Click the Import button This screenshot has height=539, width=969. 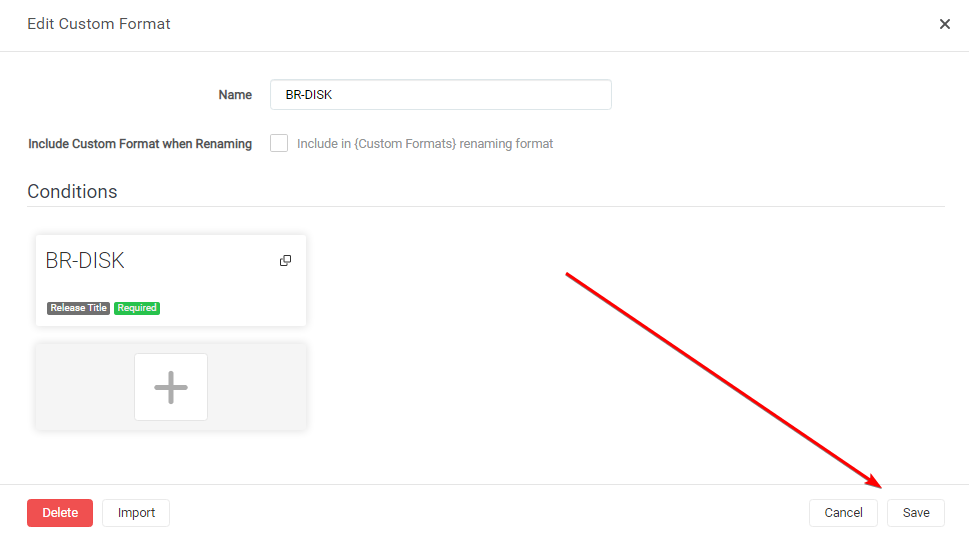(x=136, y=513)
